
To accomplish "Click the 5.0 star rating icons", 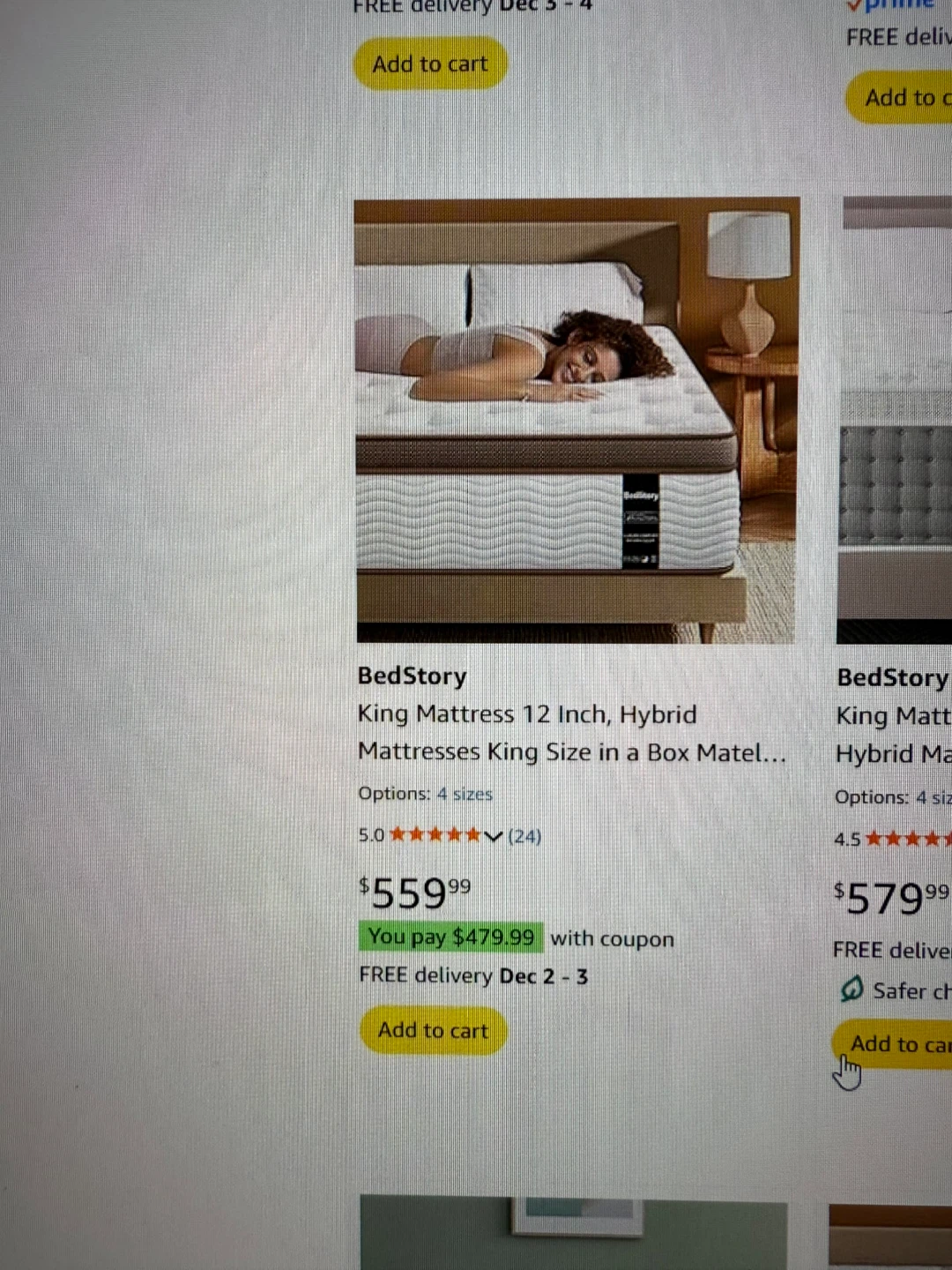I will [x=435, y=834].
